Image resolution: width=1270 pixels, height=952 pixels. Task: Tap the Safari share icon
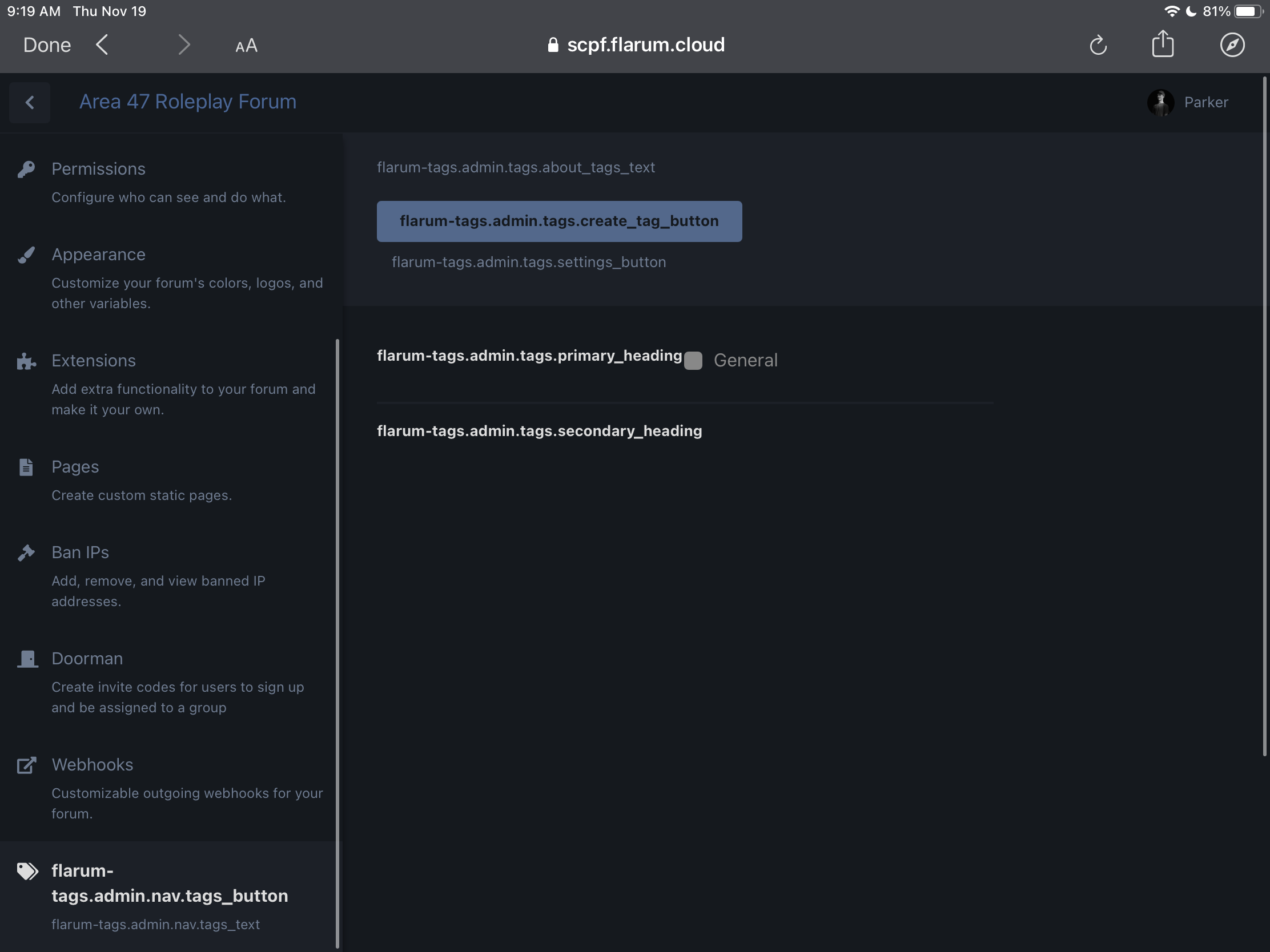click(1163, 45)
